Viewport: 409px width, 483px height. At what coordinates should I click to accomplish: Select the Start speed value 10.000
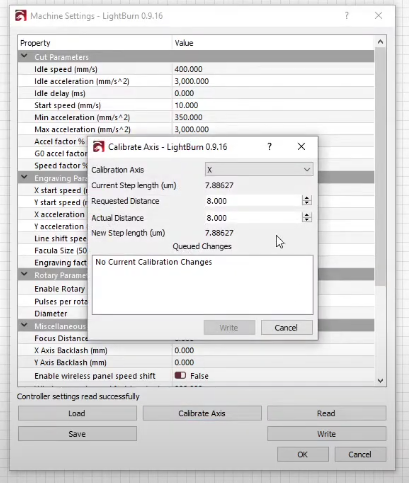186,105
